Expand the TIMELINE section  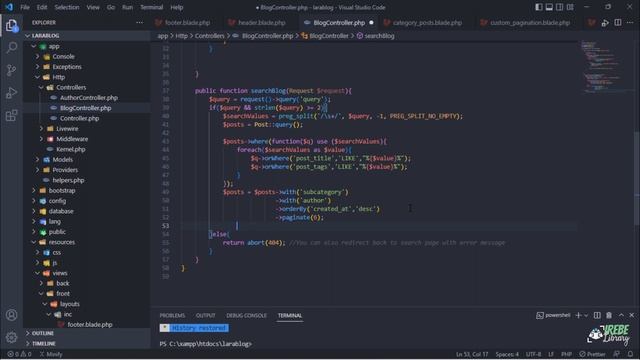click(x=87, y=344)
